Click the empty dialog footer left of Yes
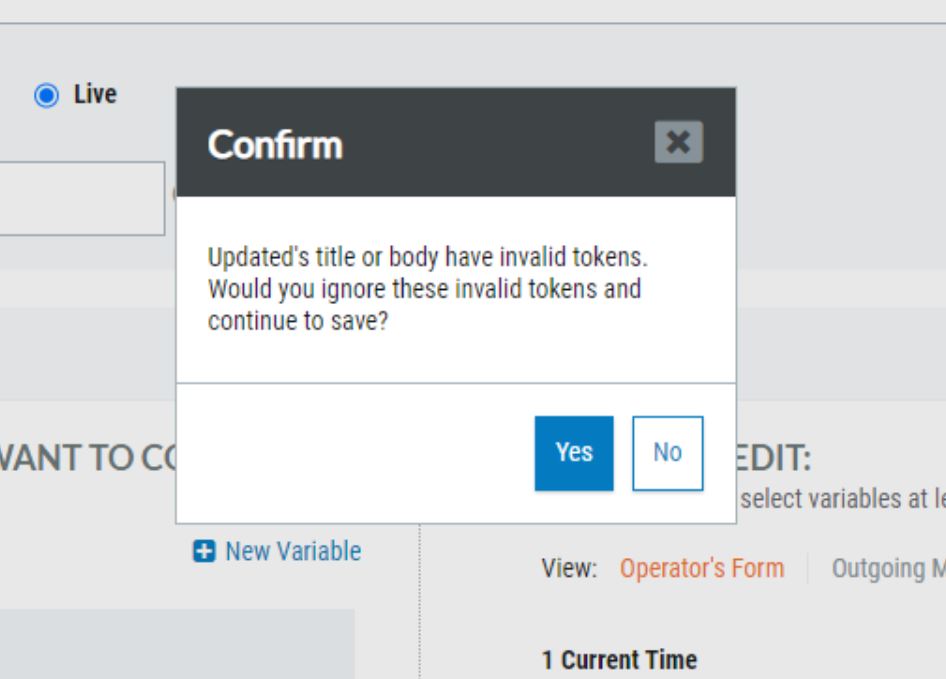946x679 pixels. pos(355,453)
